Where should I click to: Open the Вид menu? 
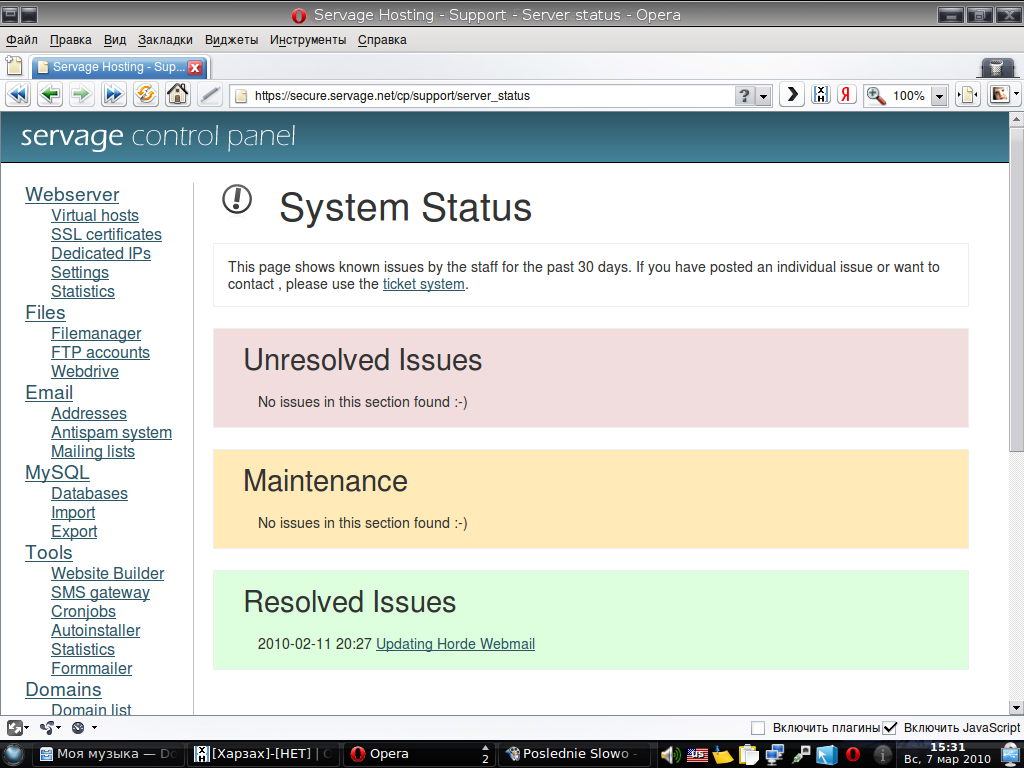click(x=115, y=40)
